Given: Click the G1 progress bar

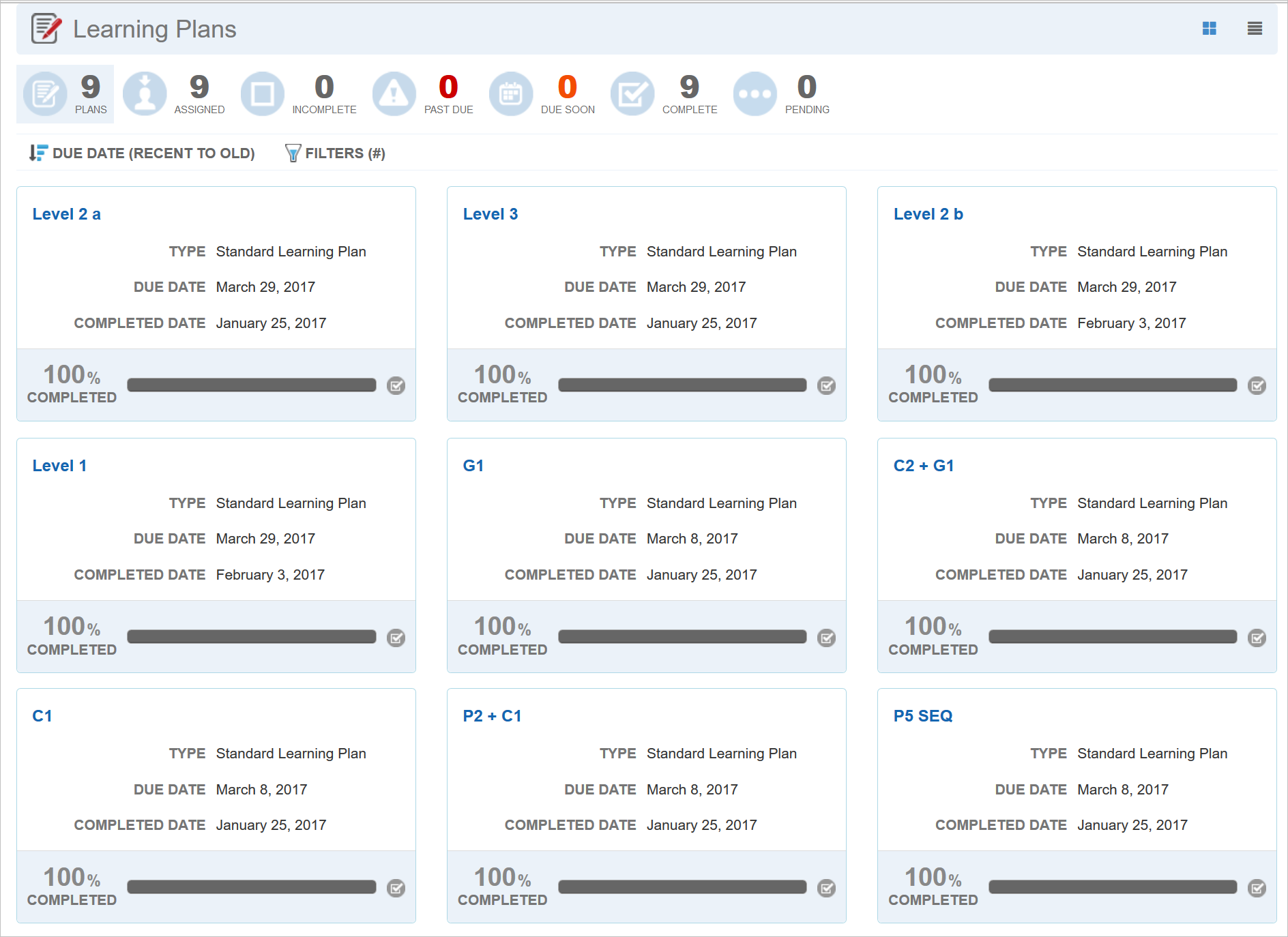Looking at the screenshot, I should coord(682,637).
